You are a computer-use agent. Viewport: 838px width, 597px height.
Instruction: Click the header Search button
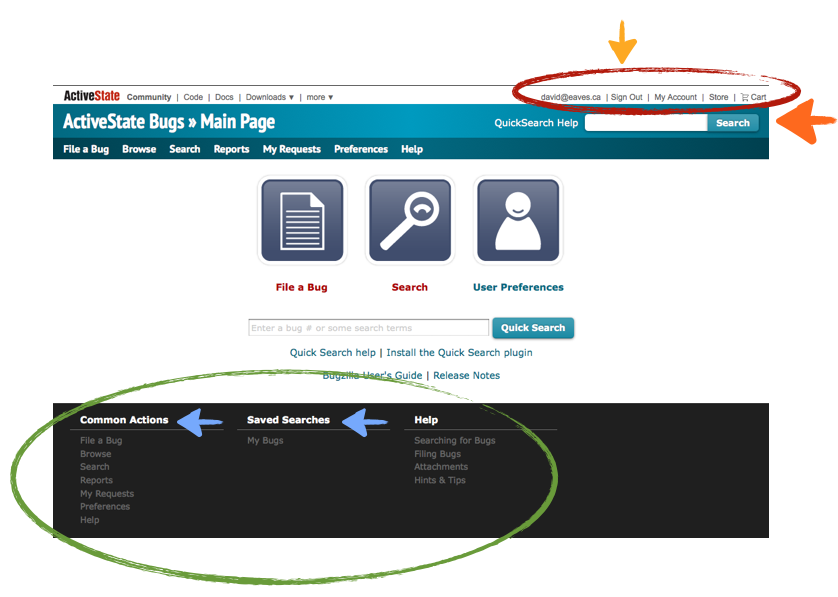point(732,123)
